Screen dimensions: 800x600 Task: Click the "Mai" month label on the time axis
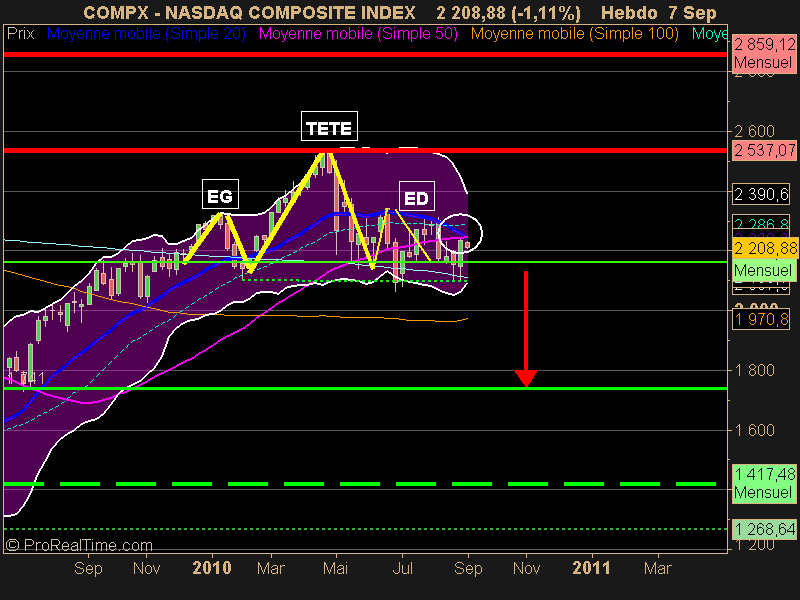coord(335,568)
